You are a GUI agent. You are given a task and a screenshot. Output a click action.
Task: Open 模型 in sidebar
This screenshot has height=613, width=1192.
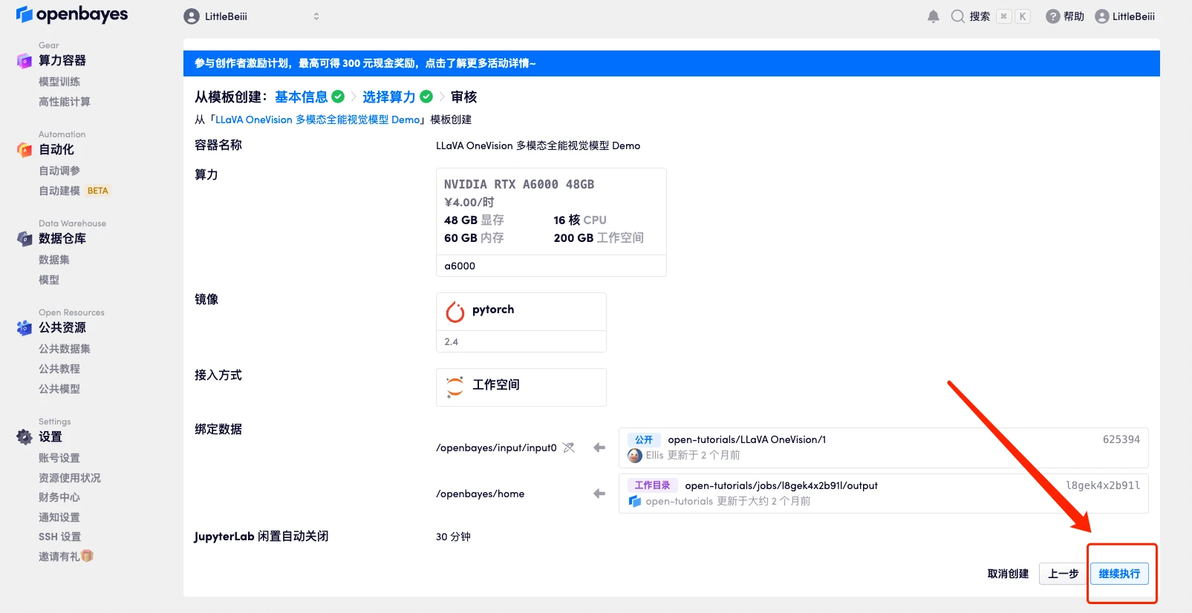point(49,280)
